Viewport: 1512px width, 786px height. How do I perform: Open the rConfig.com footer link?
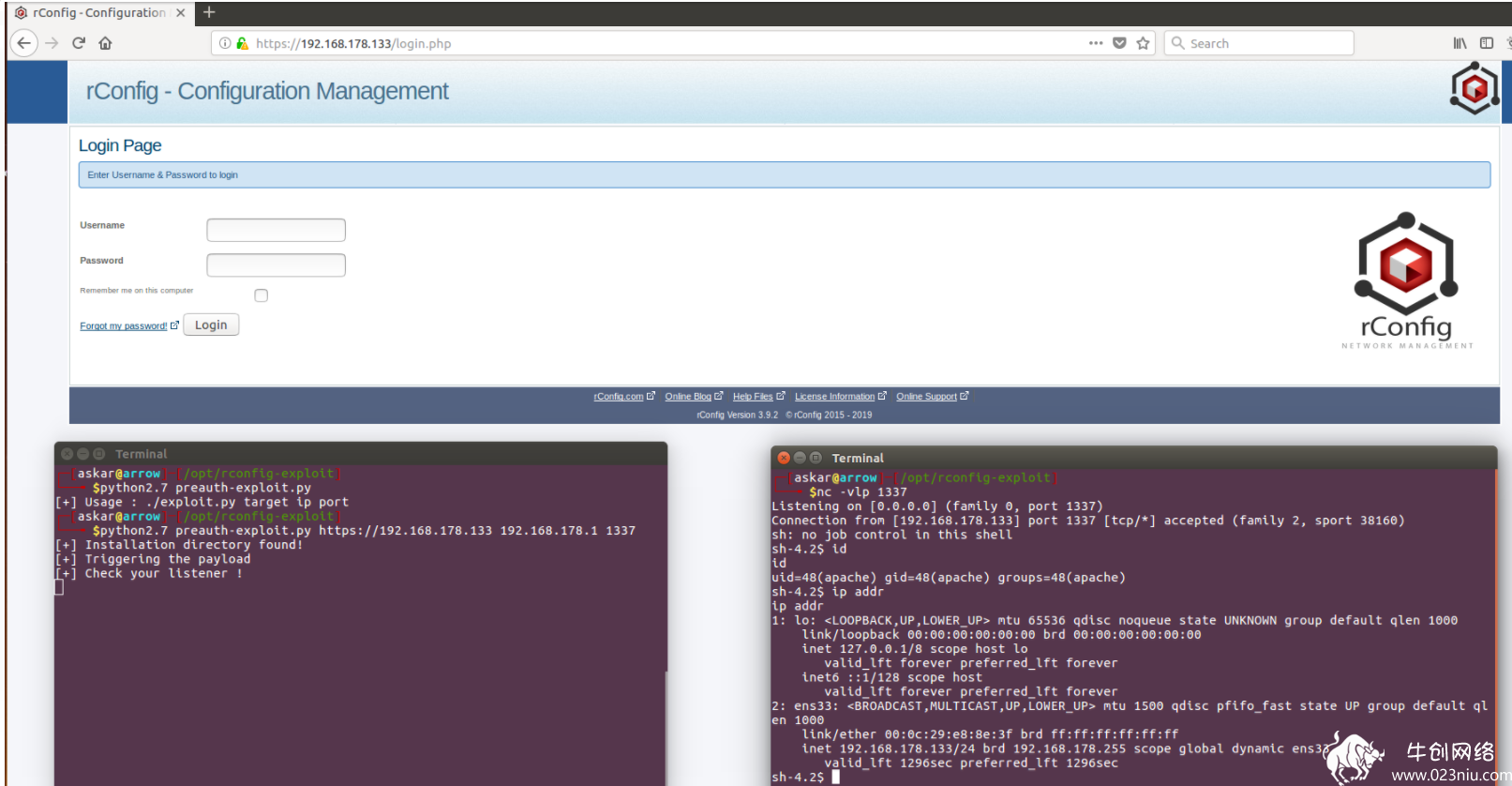click(x=619, y=397)
